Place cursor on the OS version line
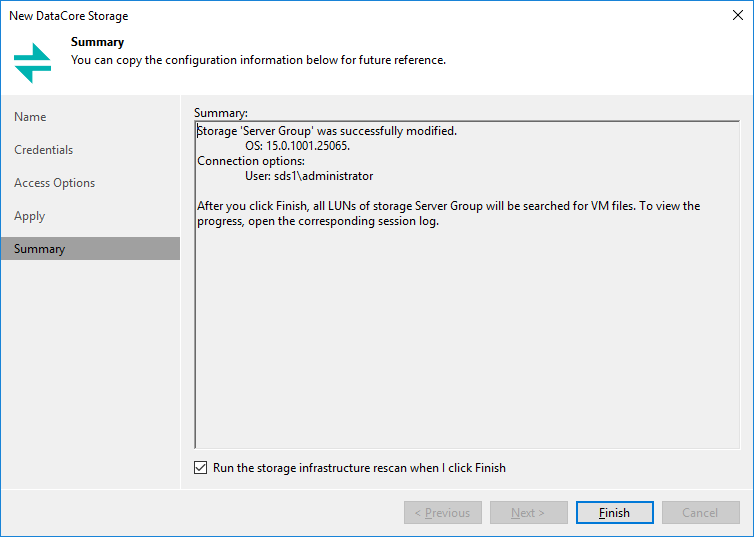This screenshot has width=754, height=537. [298, 146]
